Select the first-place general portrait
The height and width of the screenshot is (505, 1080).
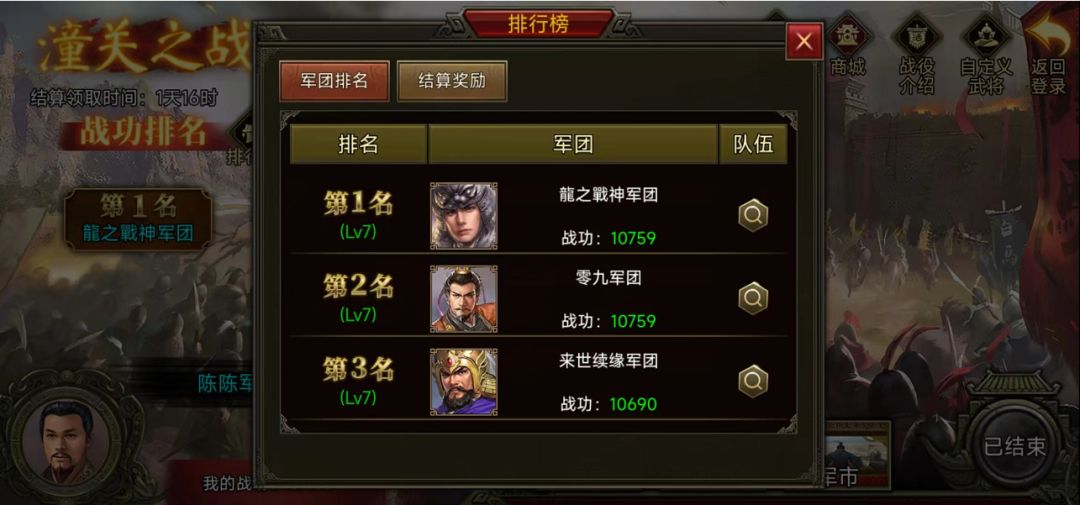click(x=464, y=216)
